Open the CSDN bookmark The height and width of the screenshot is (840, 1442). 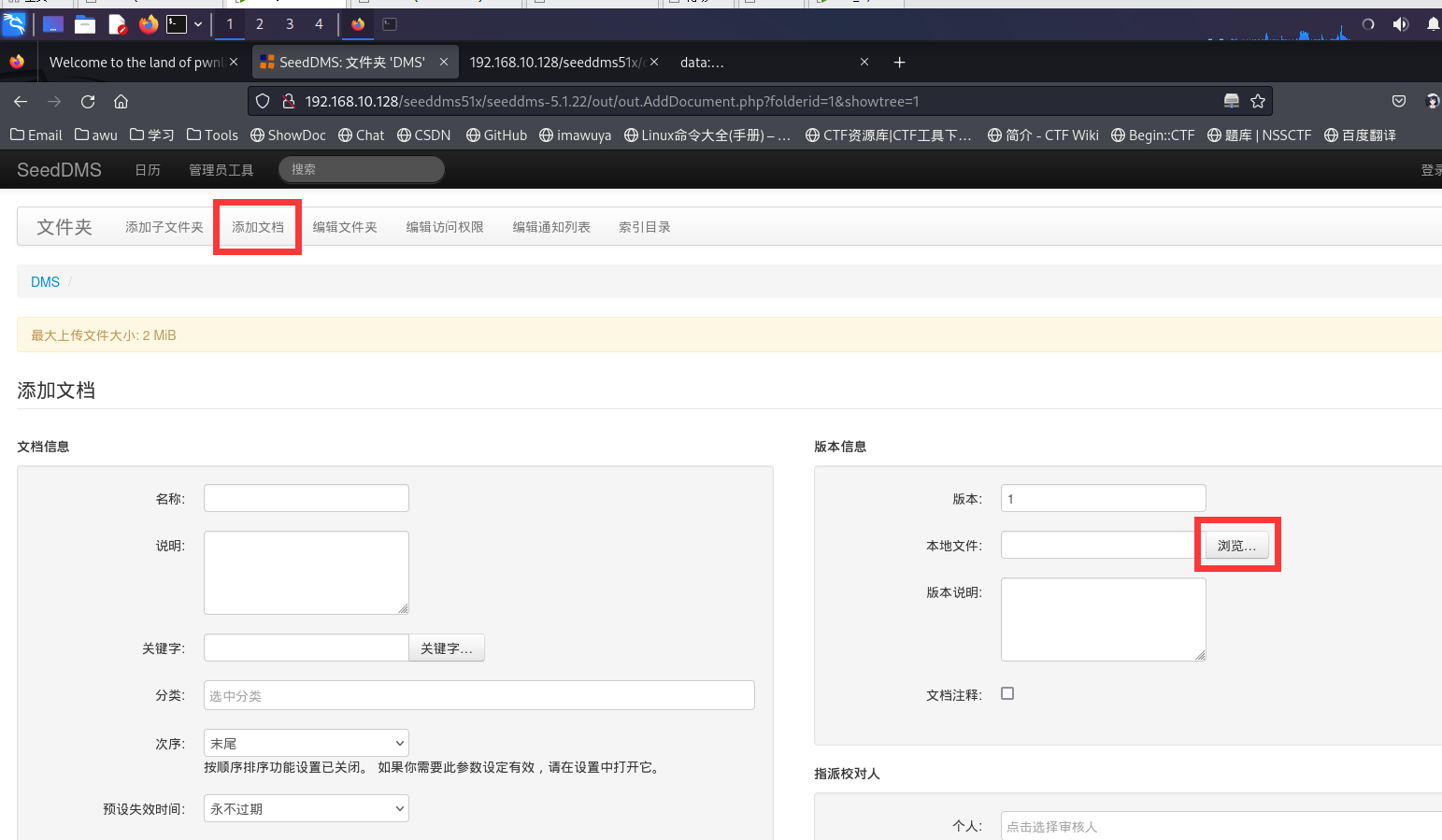pos(424,135)
